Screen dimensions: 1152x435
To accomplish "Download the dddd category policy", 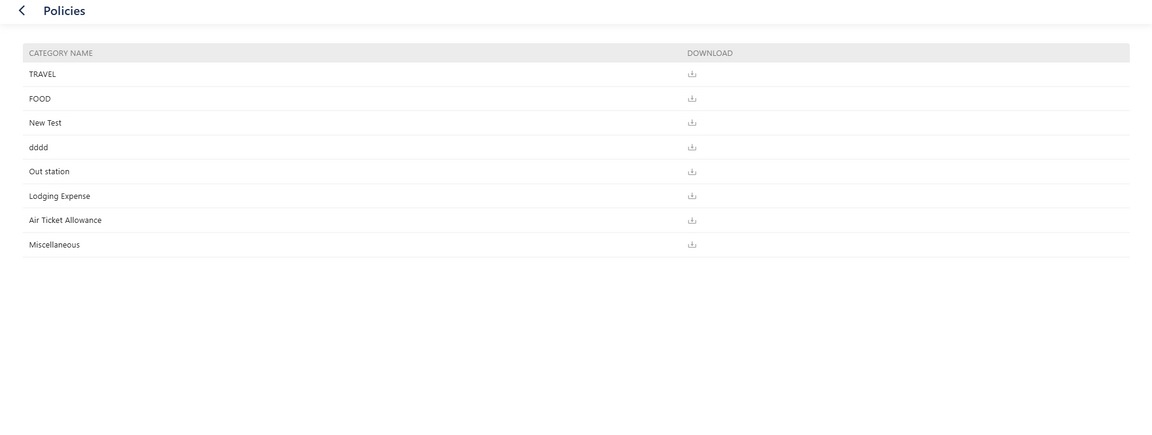I will click(x=692, y=147).
